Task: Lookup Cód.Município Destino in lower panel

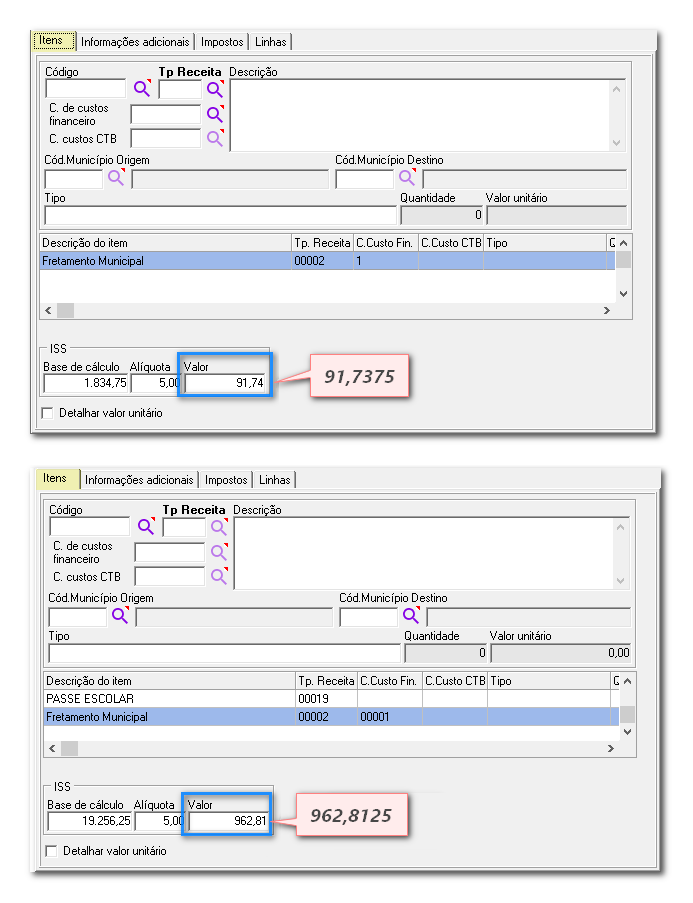Action: [x=411, y=615]
